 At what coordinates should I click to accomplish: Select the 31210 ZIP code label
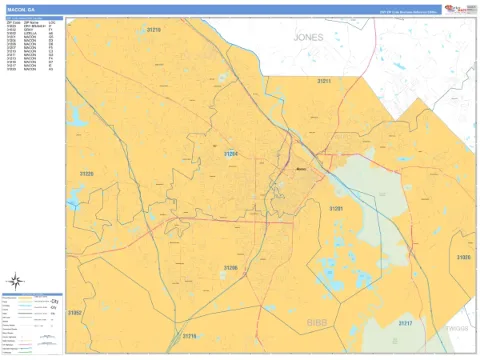153,30
